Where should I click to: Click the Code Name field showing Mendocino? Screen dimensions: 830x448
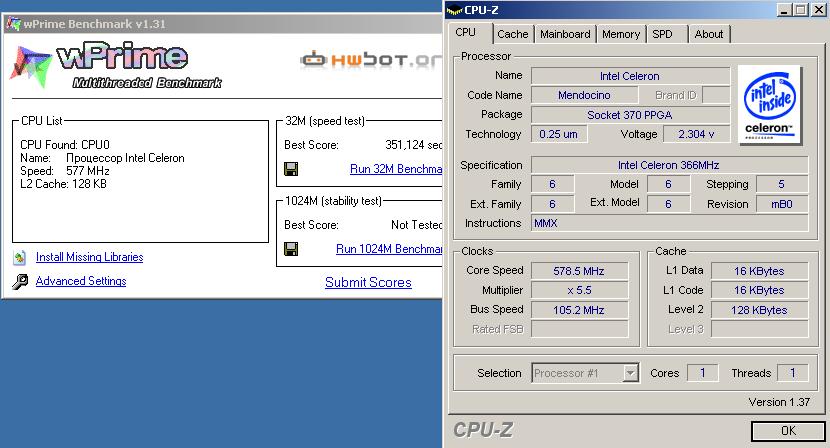coord(584,95)
